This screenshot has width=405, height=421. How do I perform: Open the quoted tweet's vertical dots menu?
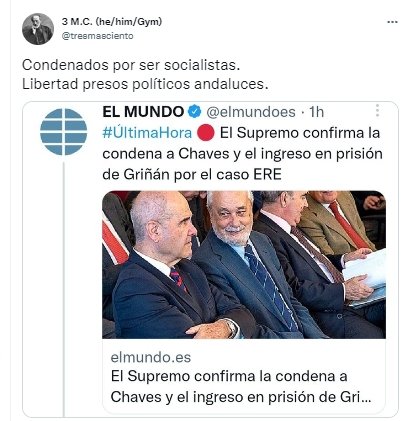pos(377,110)
